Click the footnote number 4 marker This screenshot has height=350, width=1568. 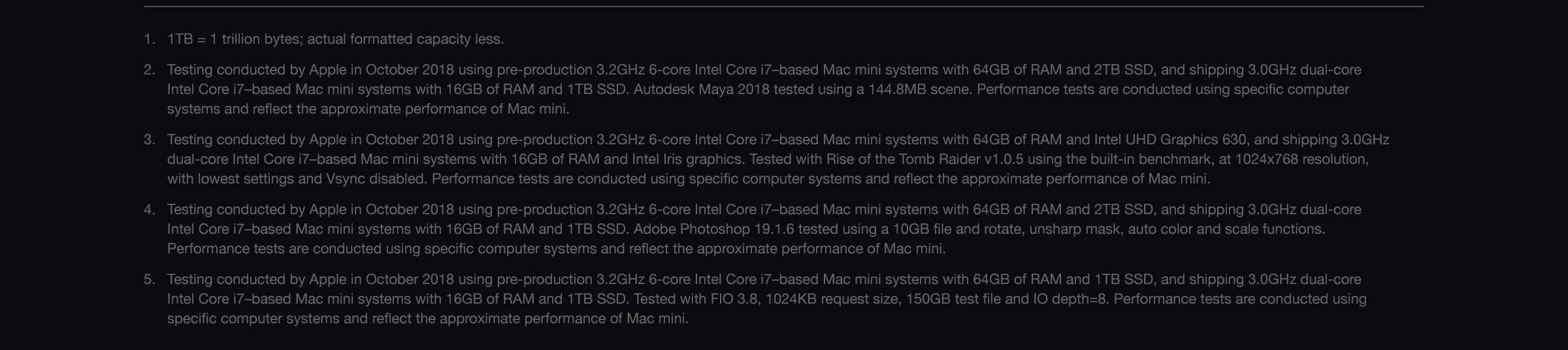tap(150, 210)
